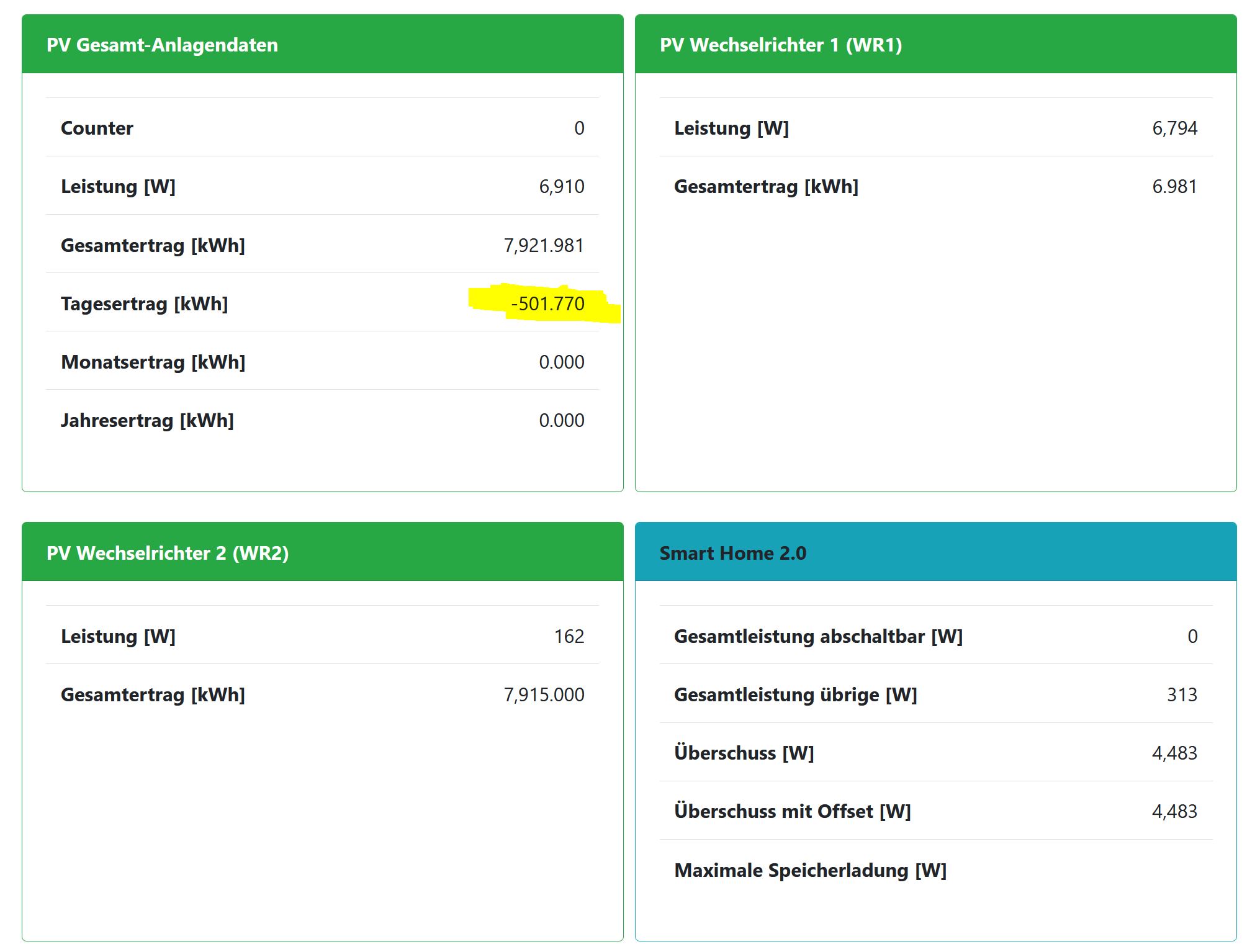Click the WR1 Gesamtertrag value 6.981

click(x=1174, y=187)
